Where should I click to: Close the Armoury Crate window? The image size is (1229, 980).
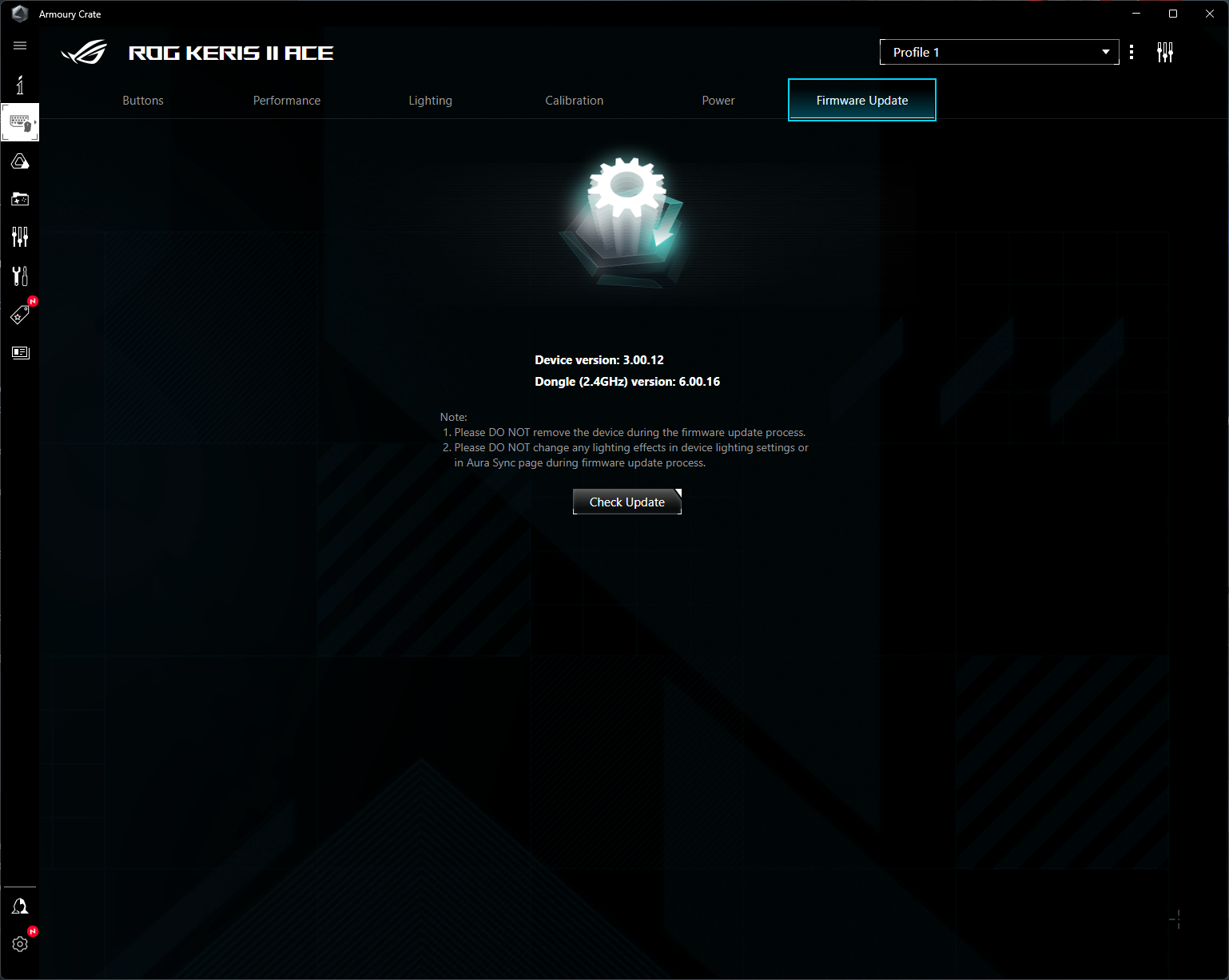point(1210,14)
